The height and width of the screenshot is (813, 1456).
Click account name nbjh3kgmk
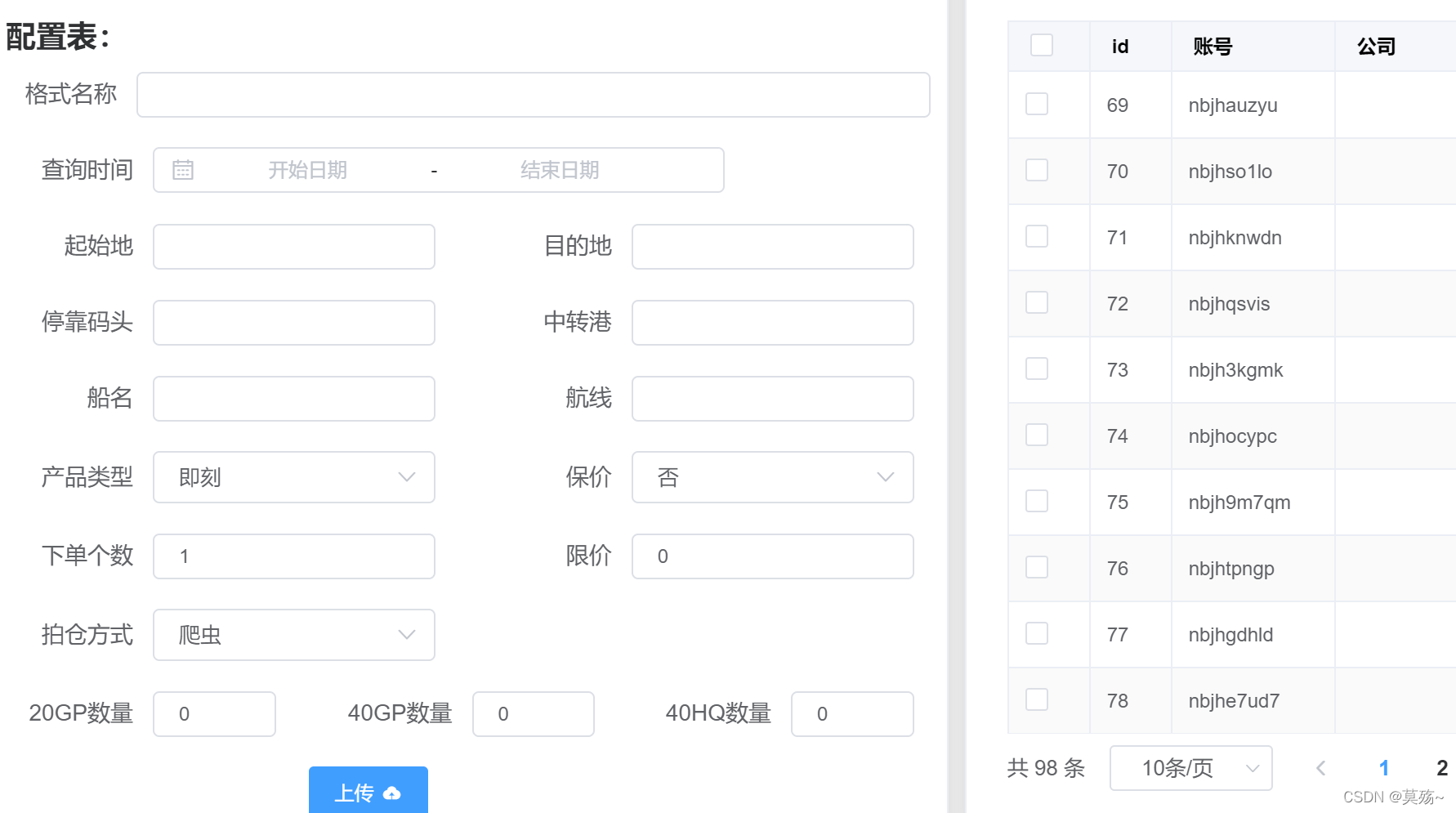(x=1235, y=370)
